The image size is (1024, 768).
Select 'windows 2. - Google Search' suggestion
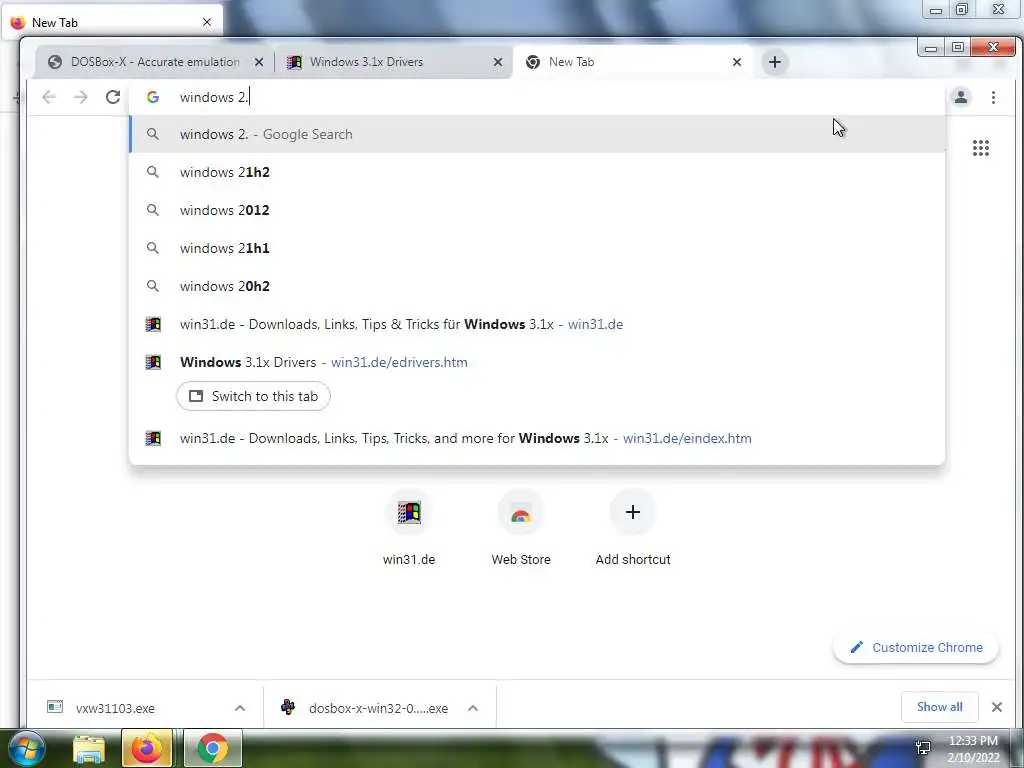537,134
